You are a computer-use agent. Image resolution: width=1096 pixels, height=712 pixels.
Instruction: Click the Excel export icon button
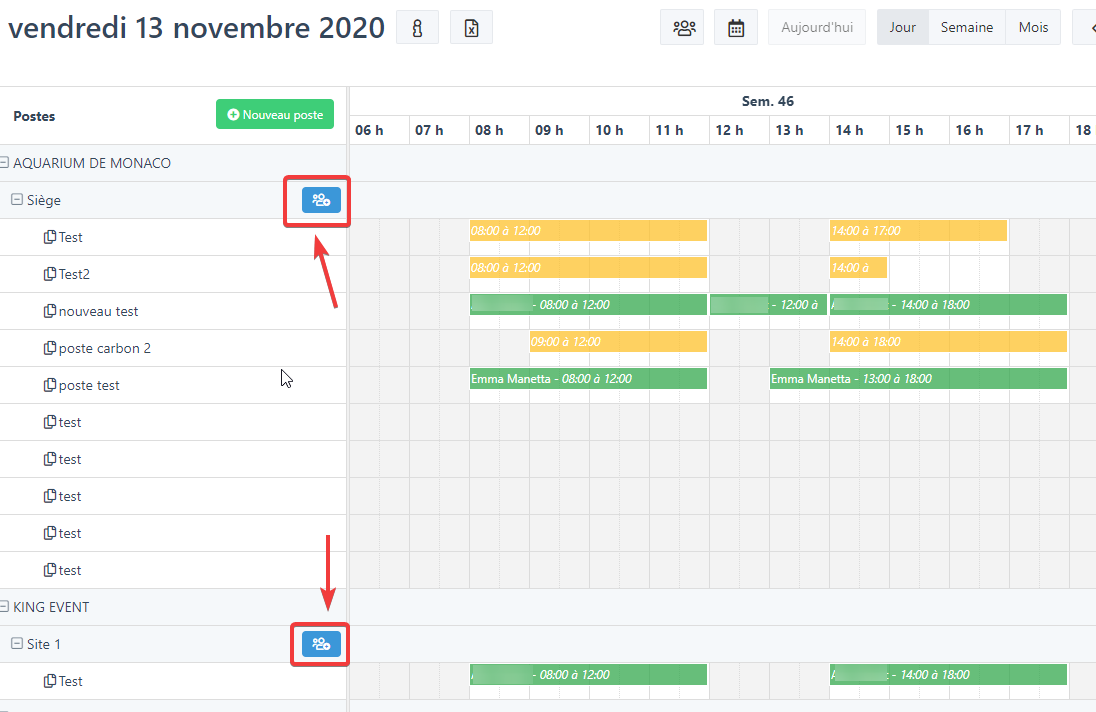pyautogui.click(x=471, y=28)
